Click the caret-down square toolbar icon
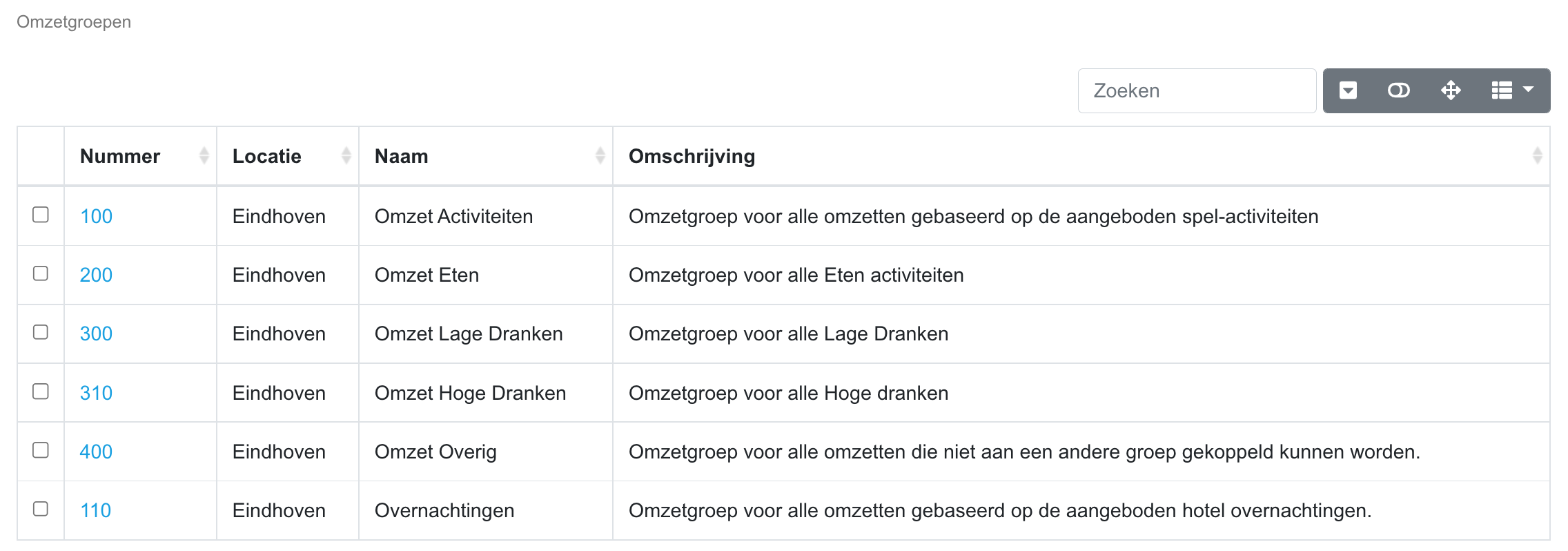1568x551 pixels. pyautogui.click(x=1348, y=90)
